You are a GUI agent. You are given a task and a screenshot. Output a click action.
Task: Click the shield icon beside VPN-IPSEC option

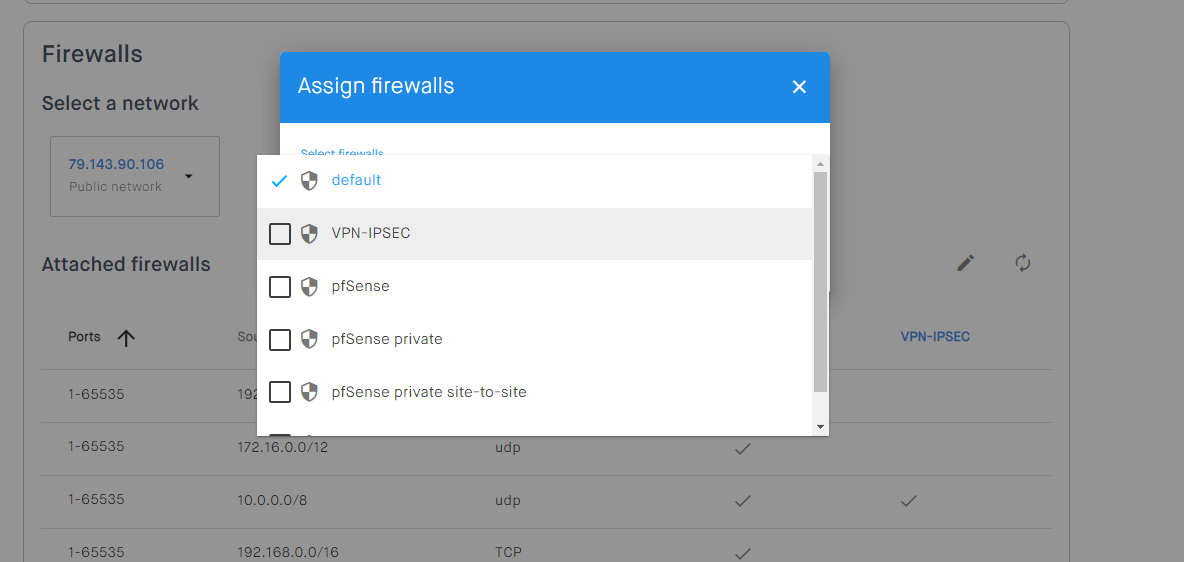tap(309, 233)
